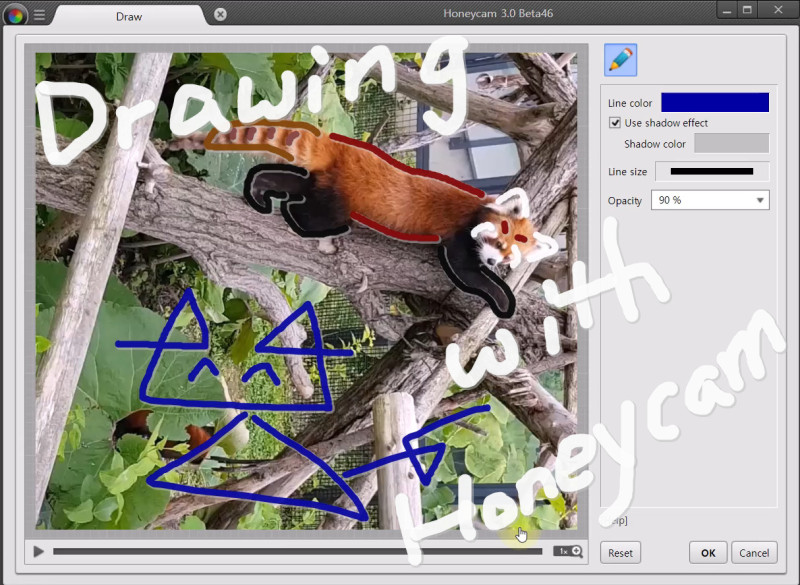Click the Cancel button
This screenshot has width=800, height=585.
(754, 552)
